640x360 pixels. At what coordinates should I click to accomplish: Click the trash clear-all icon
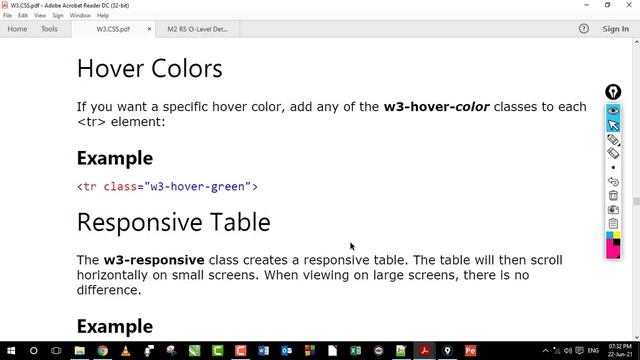click(613, 196)
